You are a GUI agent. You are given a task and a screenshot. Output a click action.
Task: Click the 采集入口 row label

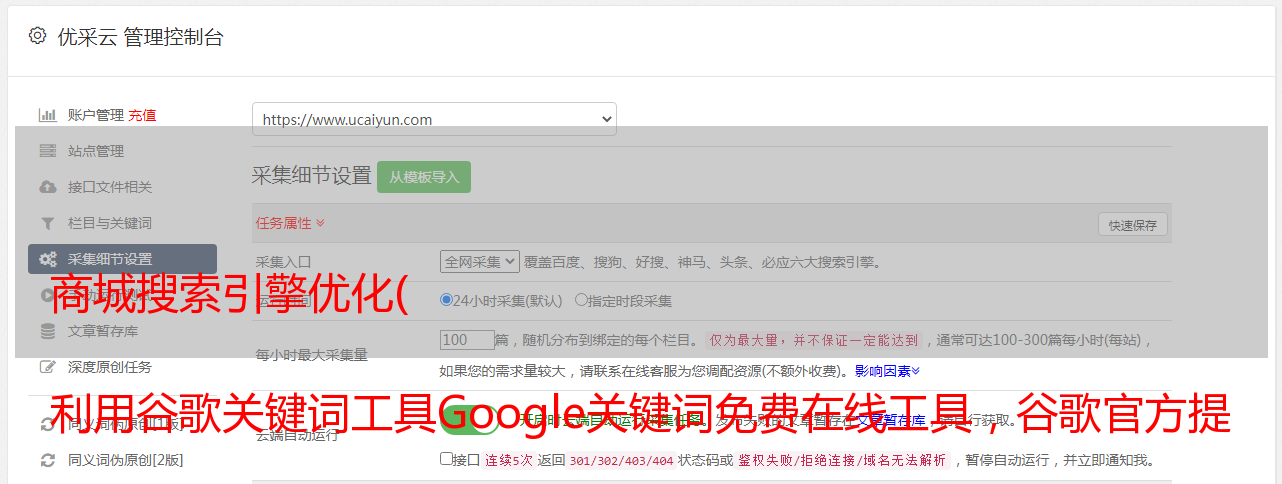click(x=284, y=262)
